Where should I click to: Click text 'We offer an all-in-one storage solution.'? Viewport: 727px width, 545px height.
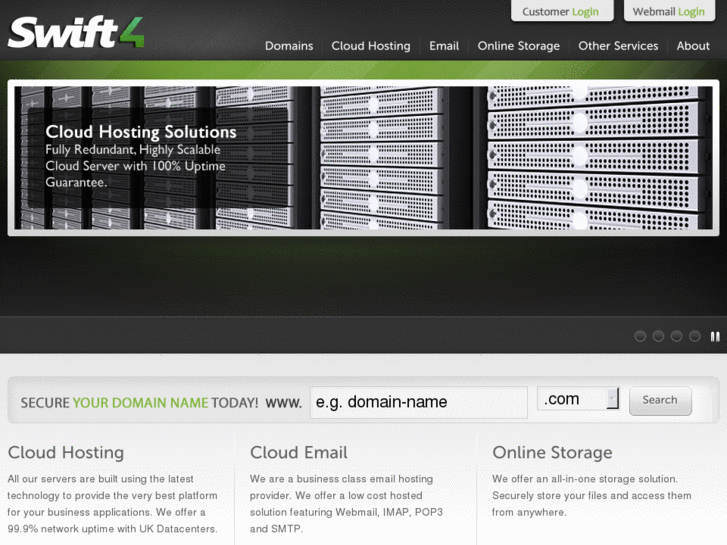pos(585,479)
